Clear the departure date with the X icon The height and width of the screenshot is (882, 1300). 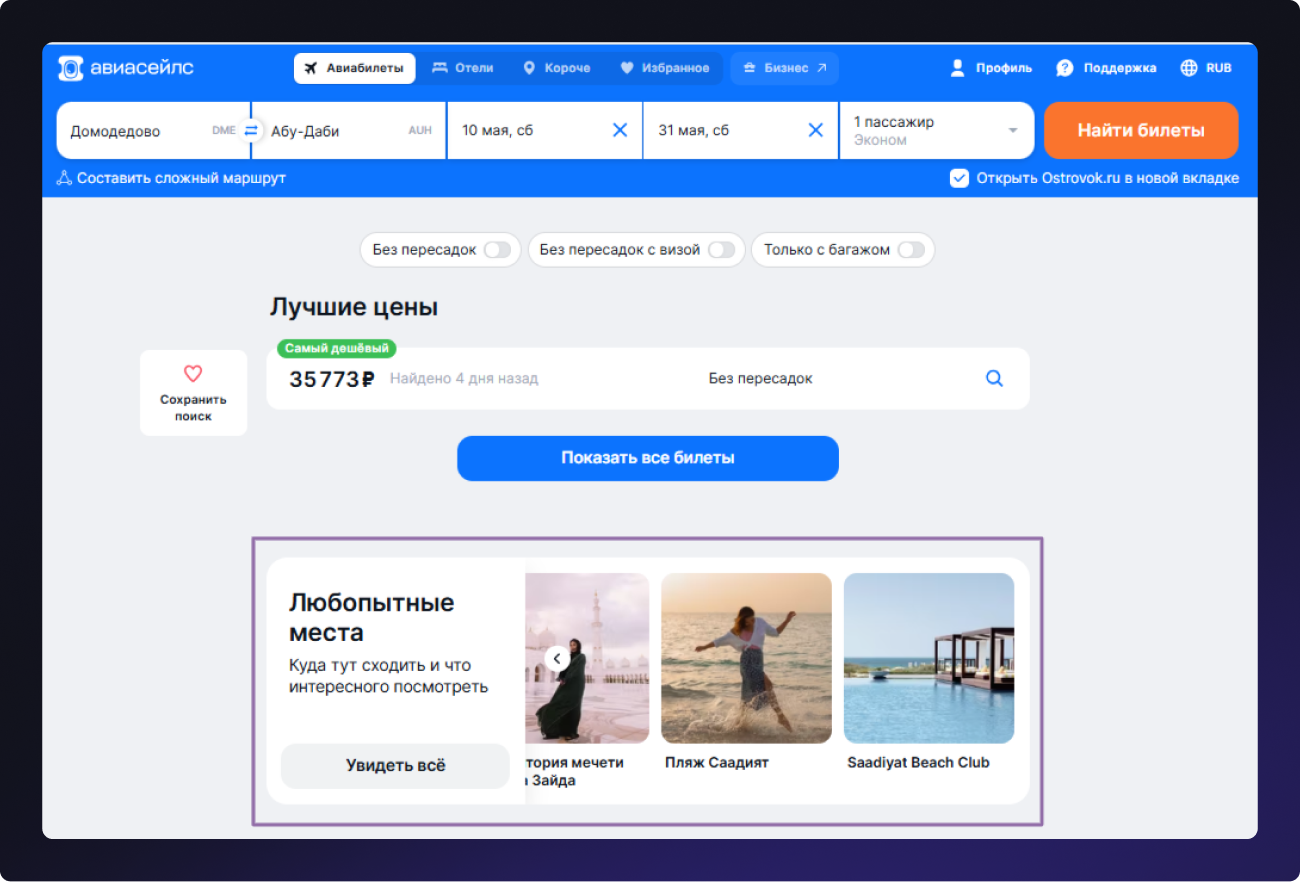click(x=619, y=130)
